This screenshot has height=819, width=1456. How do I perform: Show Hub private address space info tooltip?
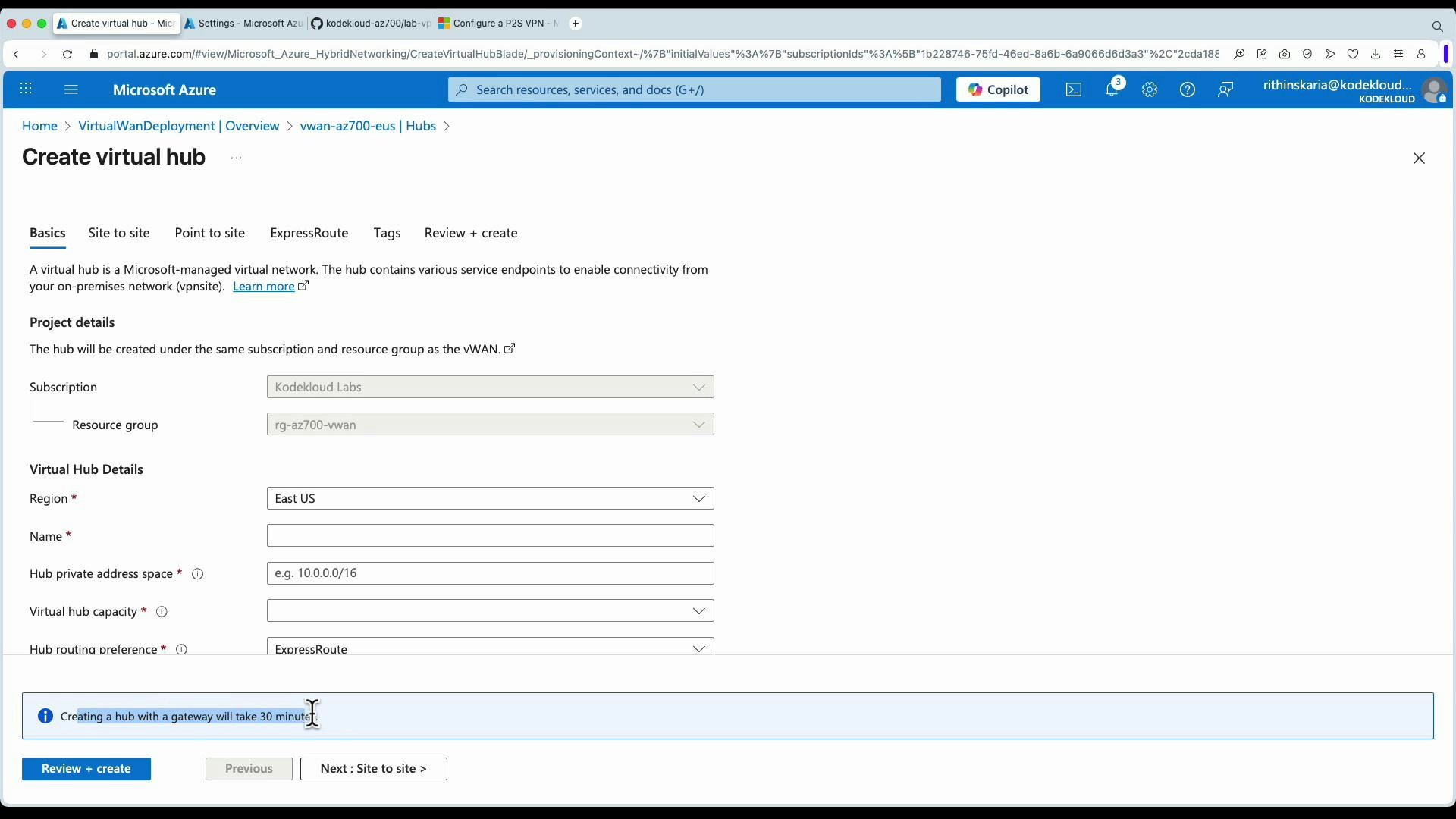tap(197, 574)
